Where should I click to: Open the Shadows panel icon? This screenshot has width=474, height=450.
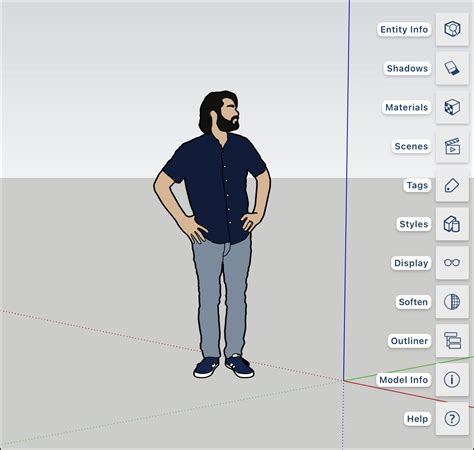tap(452, 68)
